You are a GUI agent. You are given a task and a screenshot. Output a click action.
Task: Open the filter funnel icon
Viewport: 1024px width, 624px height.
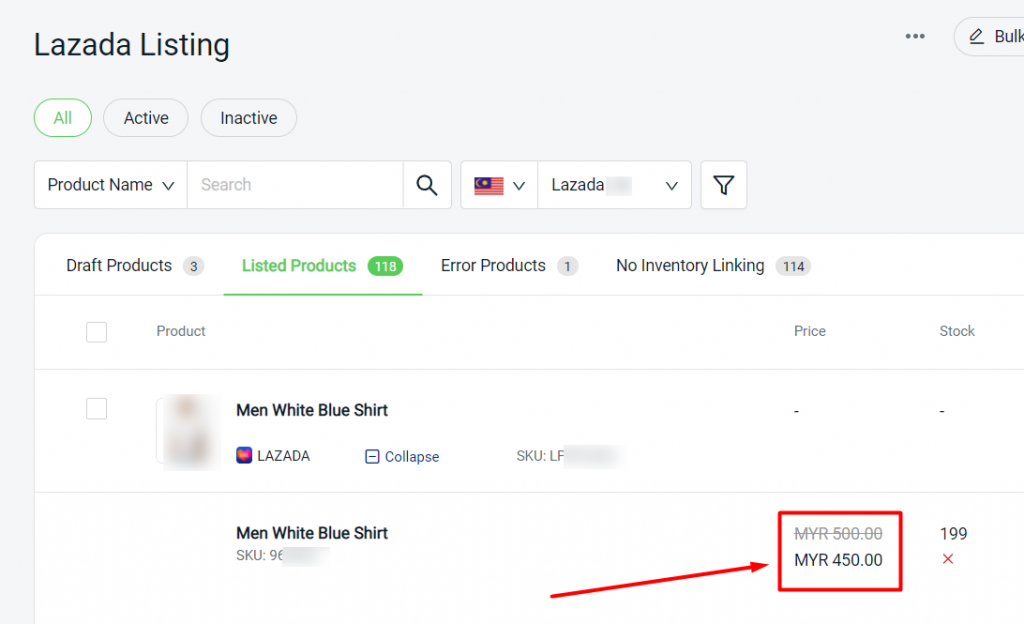coord(724,185)
